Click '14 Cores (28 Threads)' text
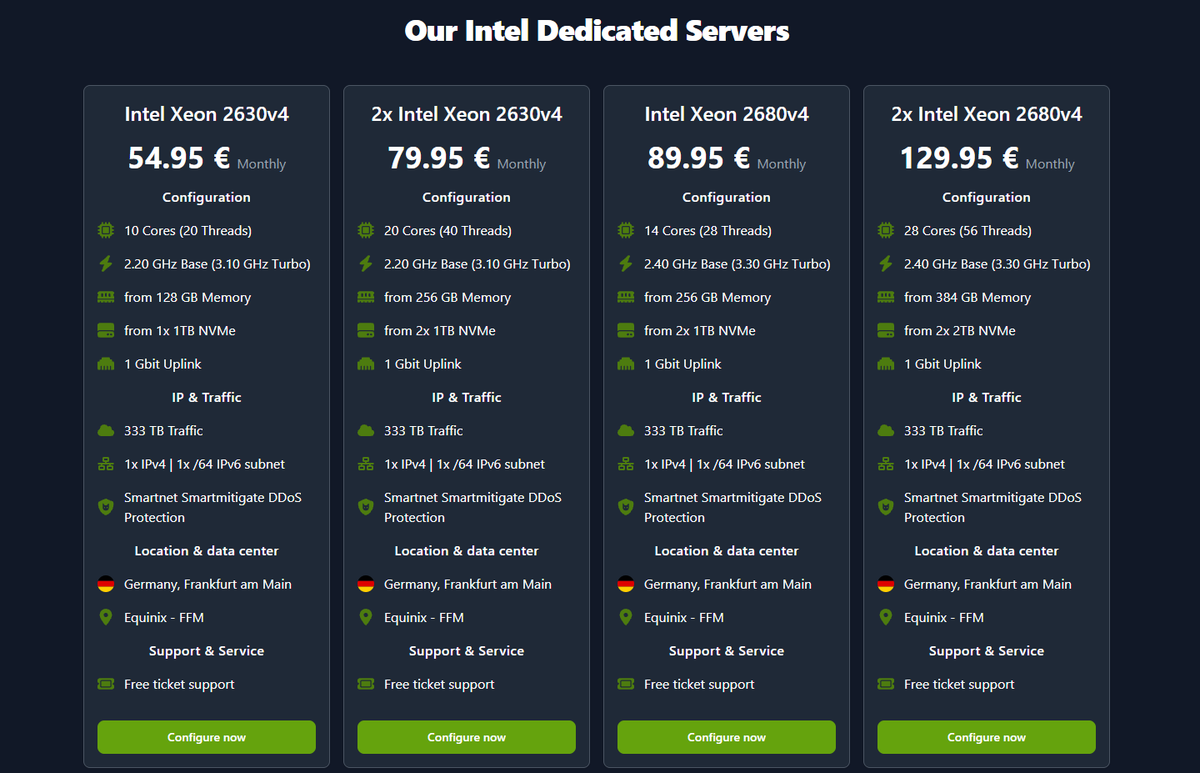This screenshot has height=773, width=1200. point(708,231)
